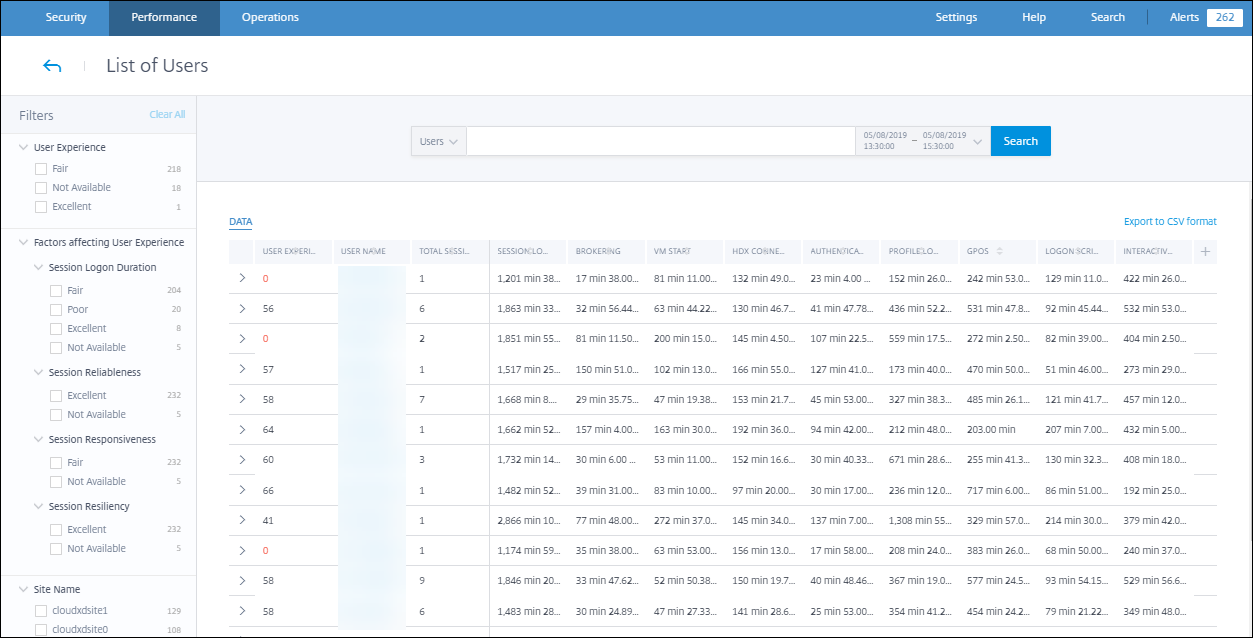Tick the cloudxdsite1 site name checkbox
1253x638 pixels.
coord(41,610)
